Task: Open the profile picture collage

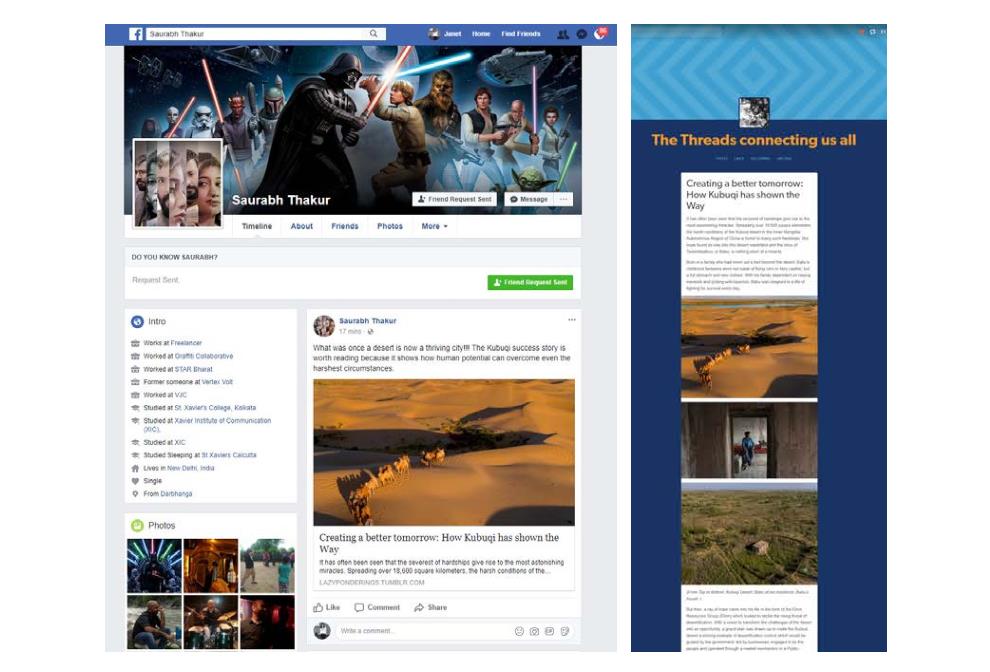Action: coord(178,183)
